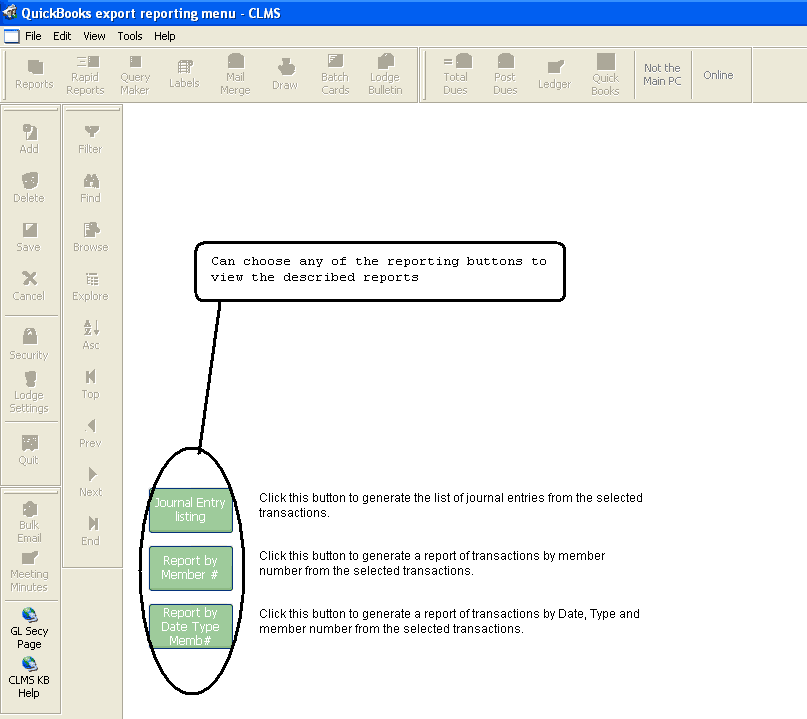Click the Online status indicator
This screenshot has width=807, height=719.
click(718, 75)
